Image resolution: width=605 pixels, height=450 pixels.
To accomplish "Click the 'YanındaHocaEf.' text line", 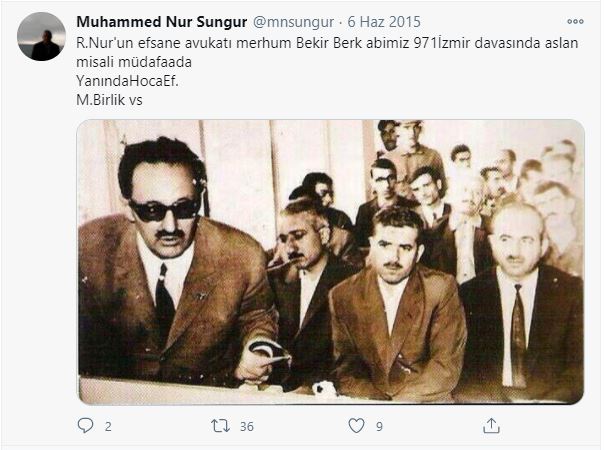I will click(x=127, y=81).
